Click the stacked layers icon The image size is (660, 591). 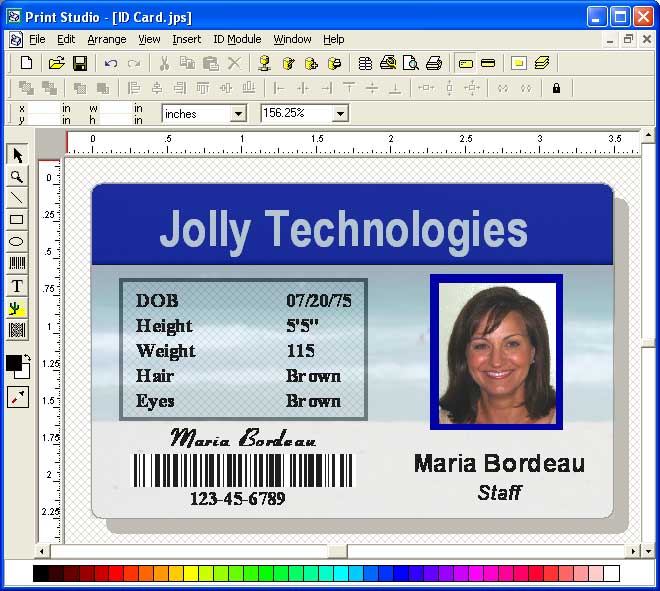pyautogui.click(x=542, y=63)
